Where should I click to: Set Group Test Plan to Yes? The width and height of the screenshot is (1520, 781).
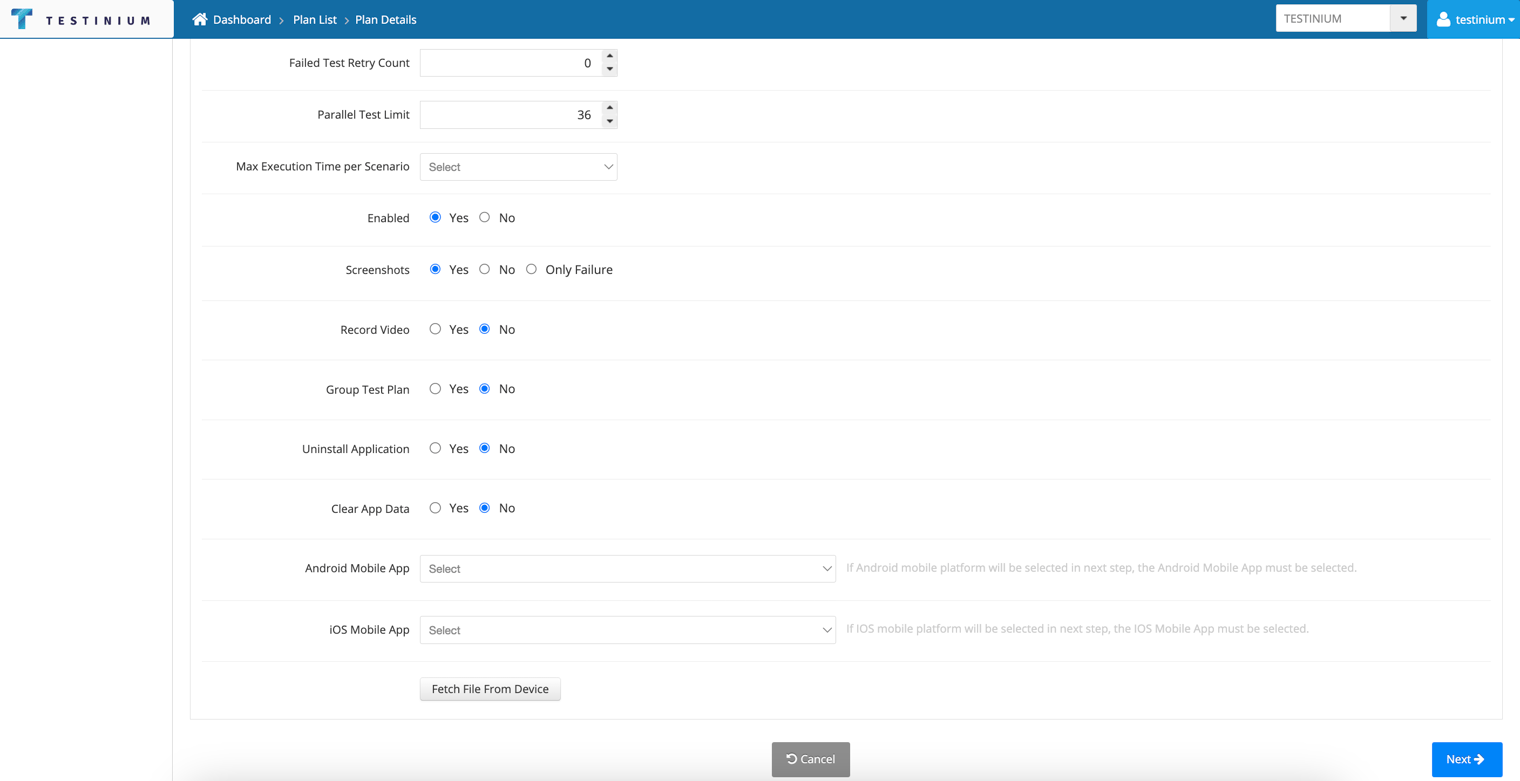coord(435,389)
